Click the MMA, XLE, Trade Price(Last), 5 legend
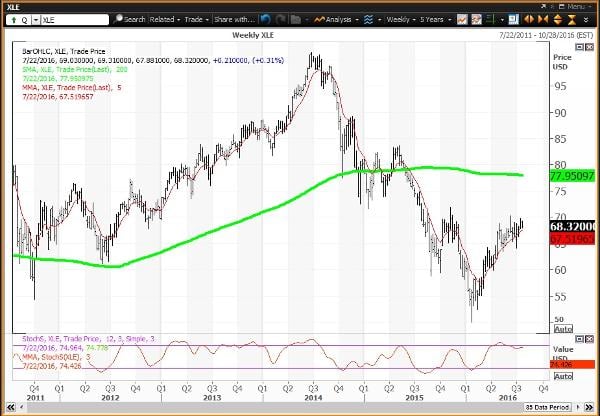The image size is (600, 416). [x=72, y=88]
